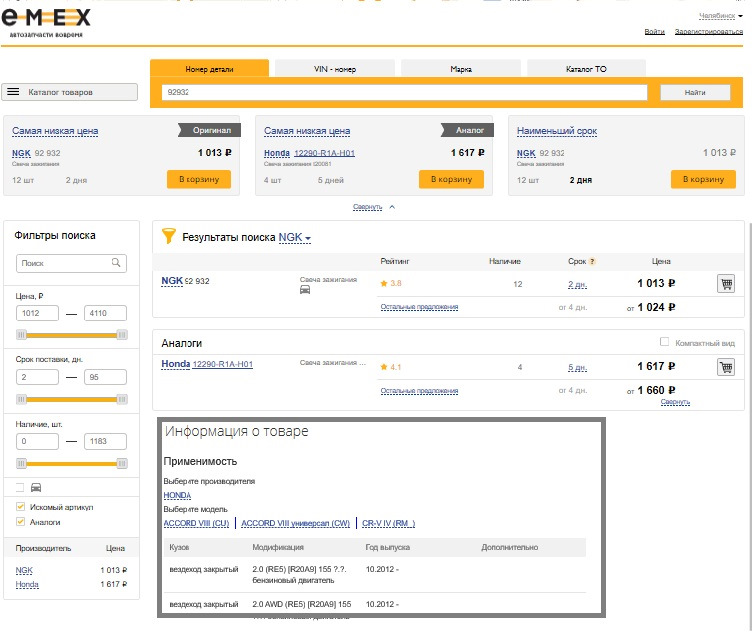The width and height of the screenshot is (752, 641).
Task: Click В корзину for Оригинал NGK card
Action: (199, 179)
